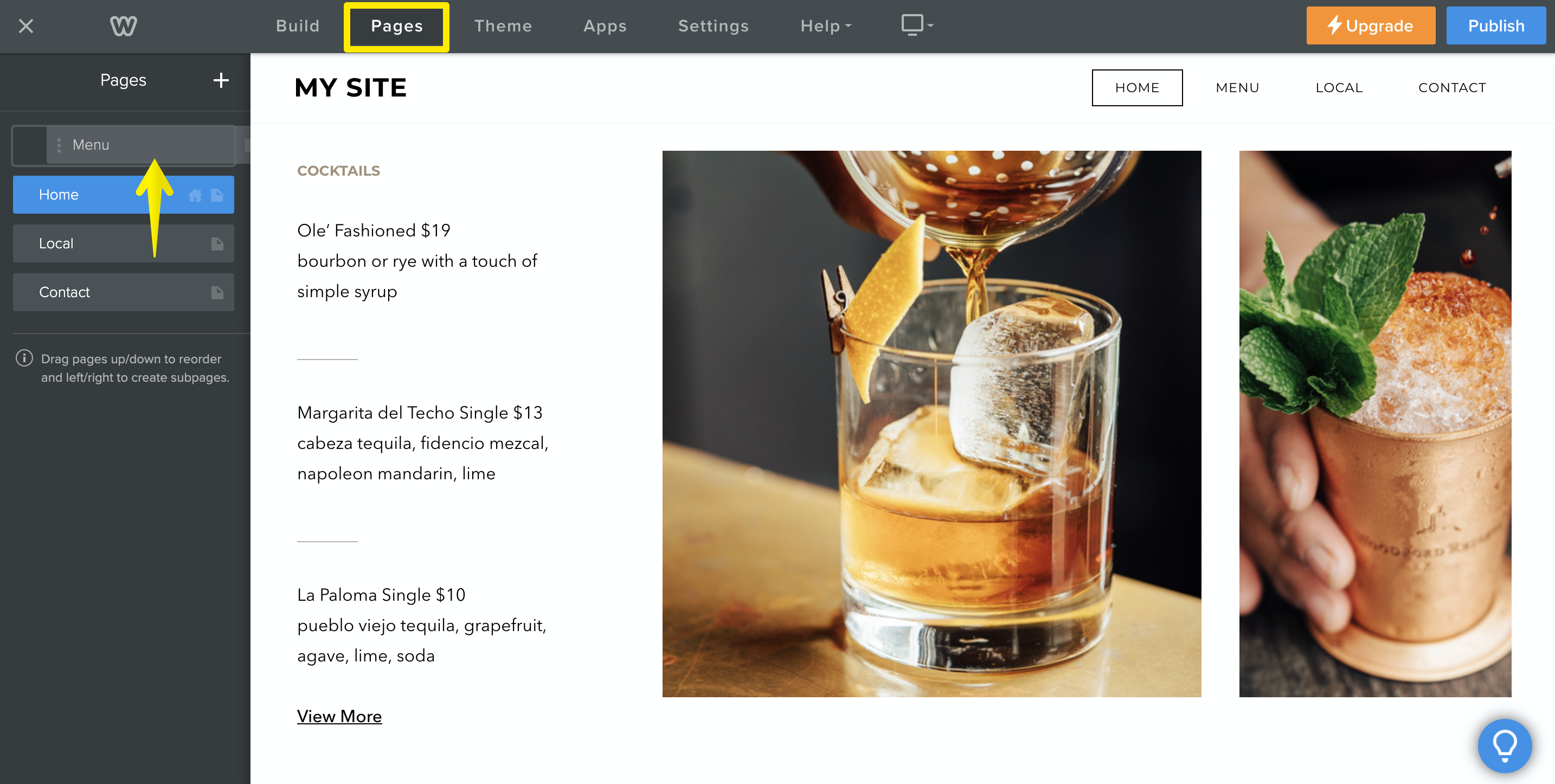Image resolution: width=1555 pixels, height=784 pixels.
Task: Expand the Help menu
Action: [825, 26]
